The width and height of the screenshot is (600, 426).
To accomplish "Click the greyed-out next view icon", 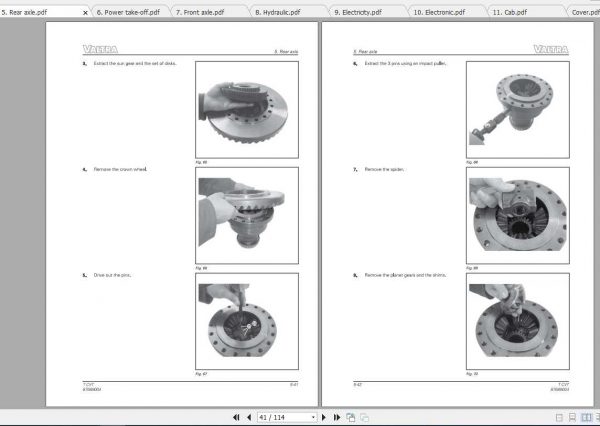I will pos(365,418).
